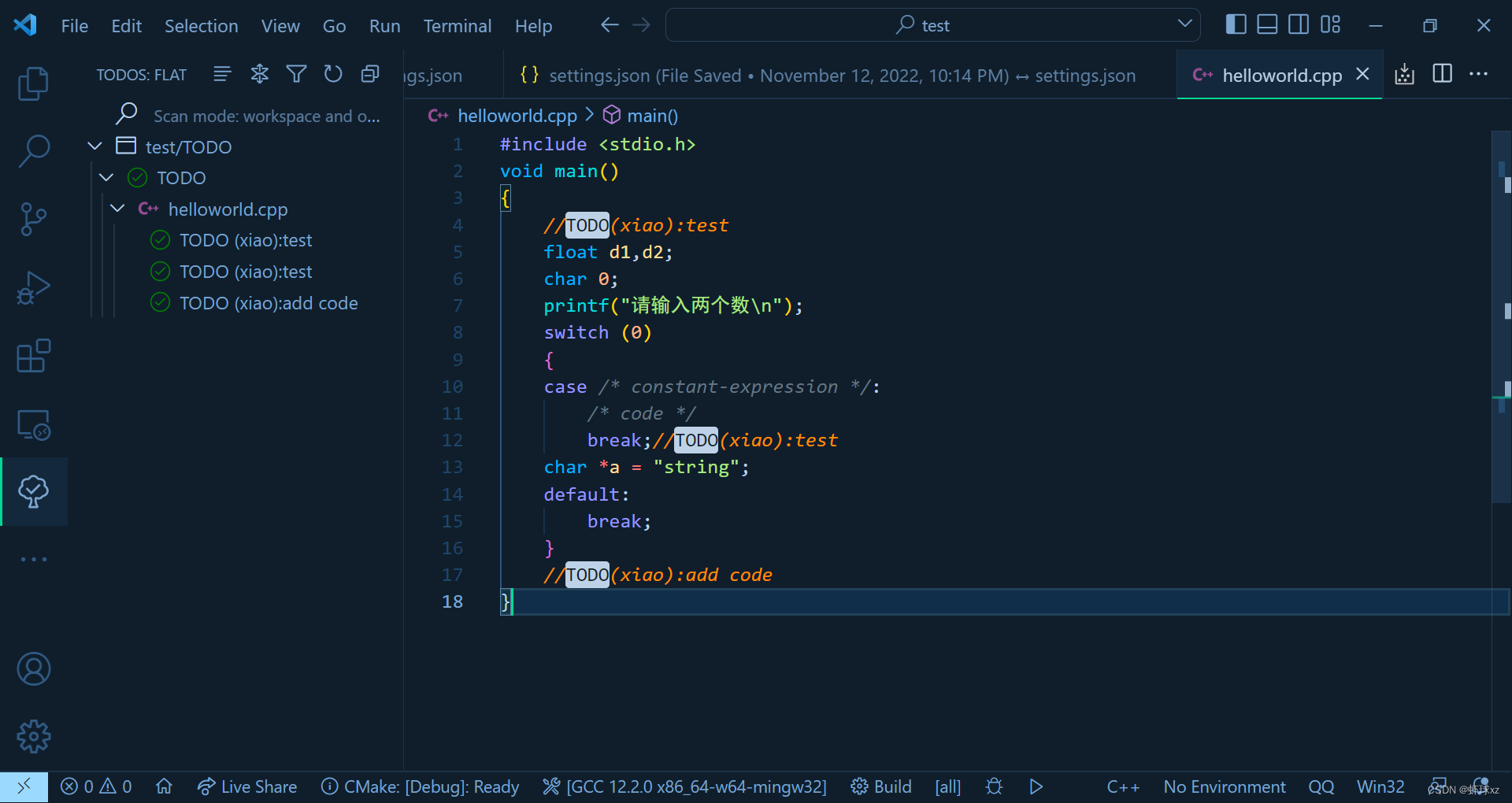
Task: Open the Manage gear menu
Action: point(33,737)
